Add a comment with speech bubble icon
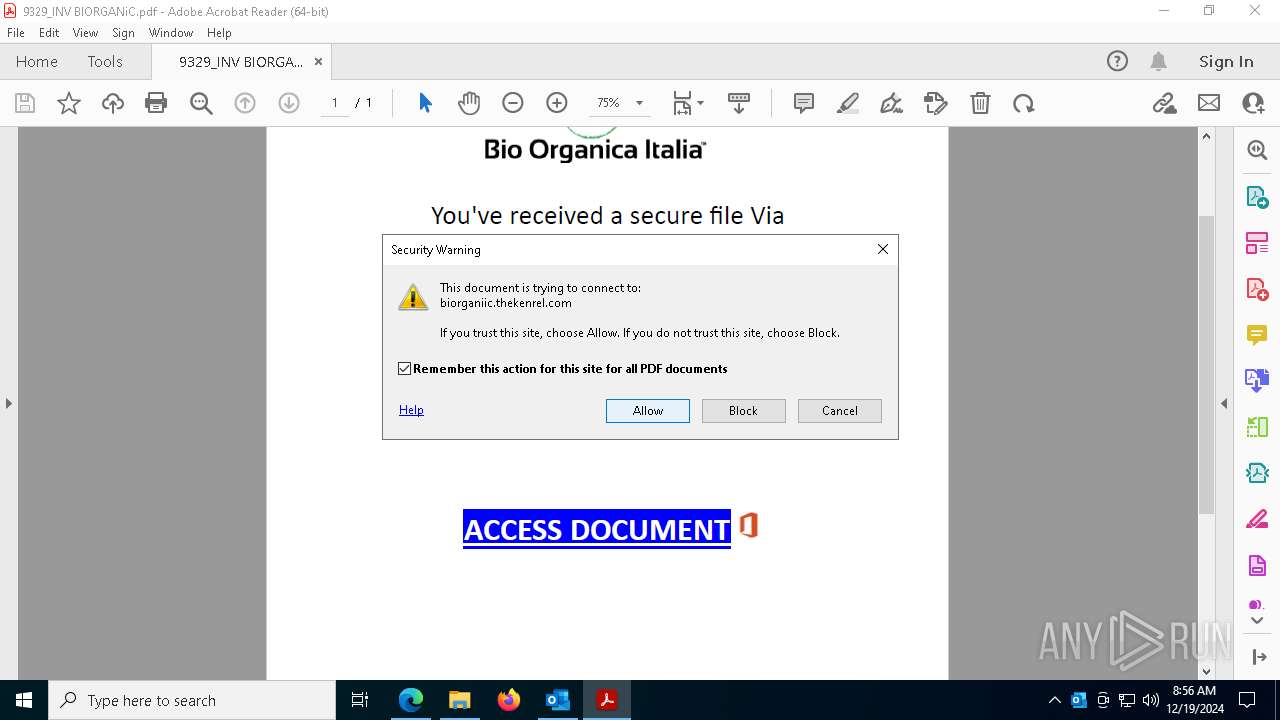This screenshot has width=1280, height=720. click(x=804, y=103)
